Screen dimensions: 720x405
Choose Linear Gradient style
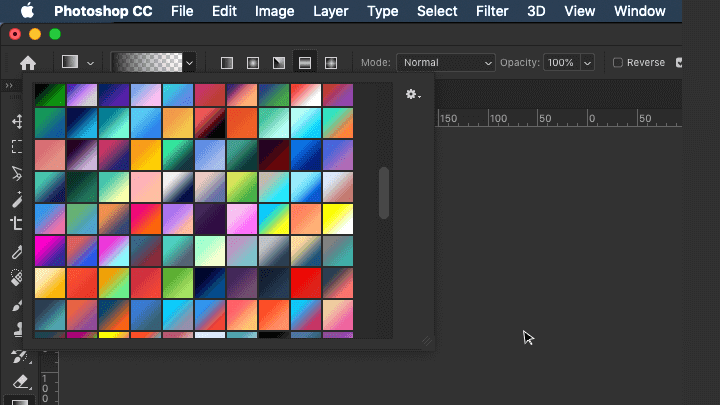pyautogui.click(x=227, y=63)
